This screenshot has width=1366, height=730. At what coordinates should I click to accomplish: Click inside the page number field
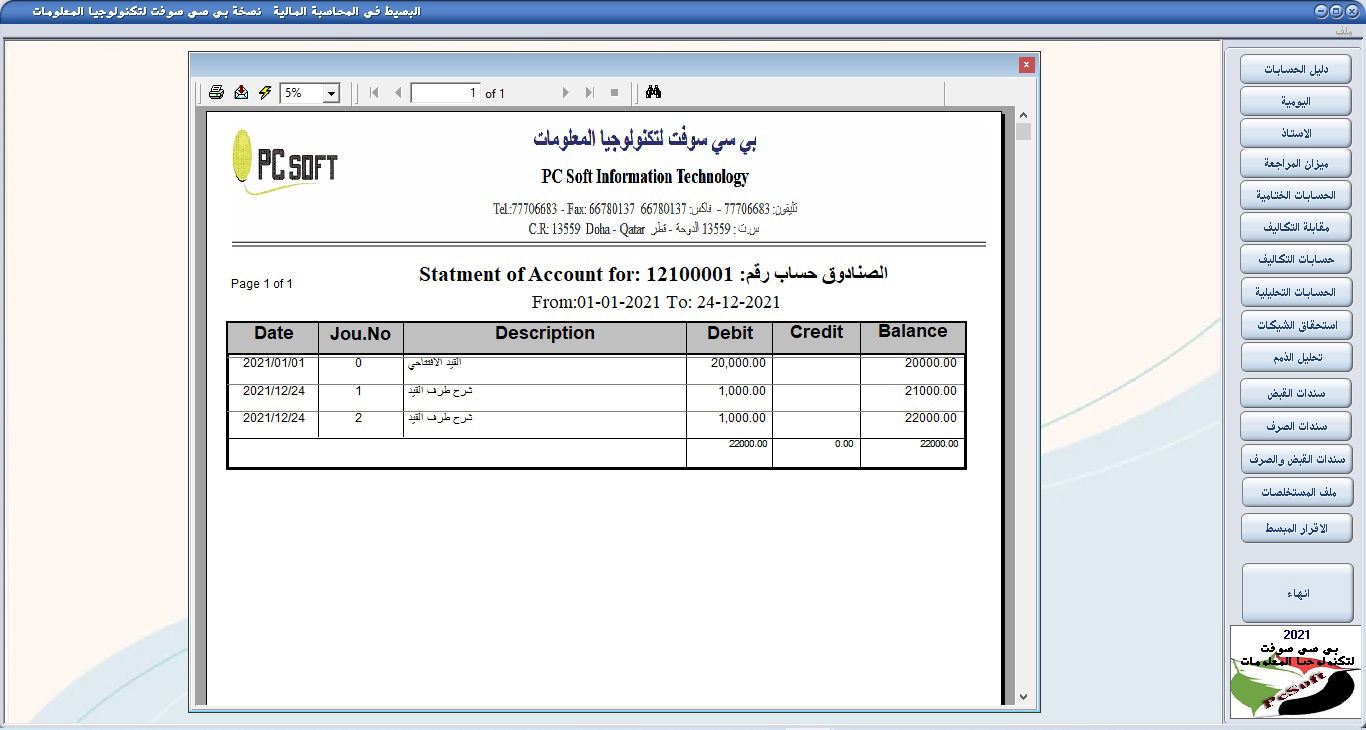tap(443, 91)
